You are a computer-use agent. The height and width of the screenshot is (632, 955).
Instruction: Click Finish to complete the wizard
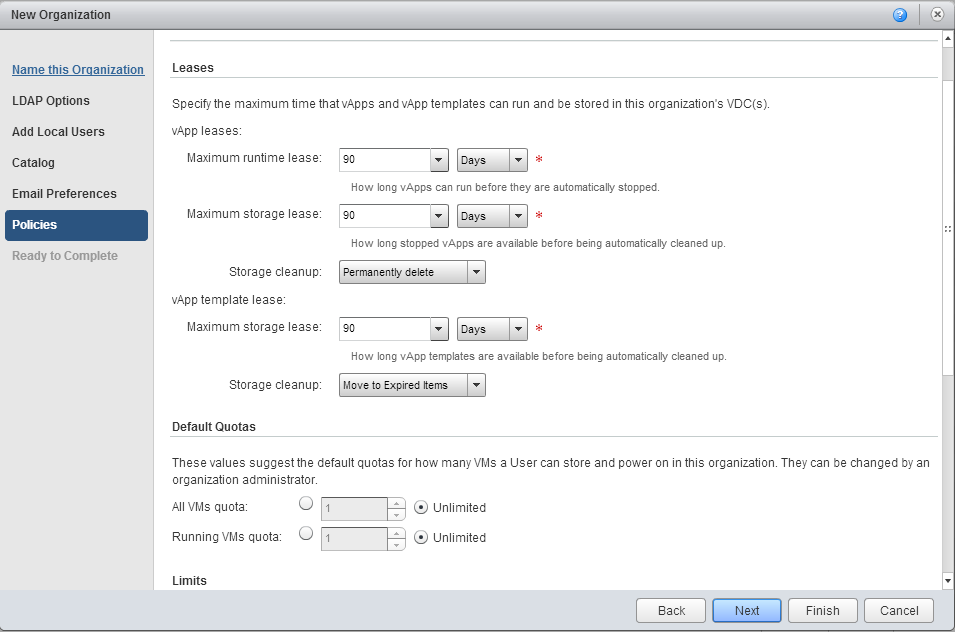tap(822, 611)
